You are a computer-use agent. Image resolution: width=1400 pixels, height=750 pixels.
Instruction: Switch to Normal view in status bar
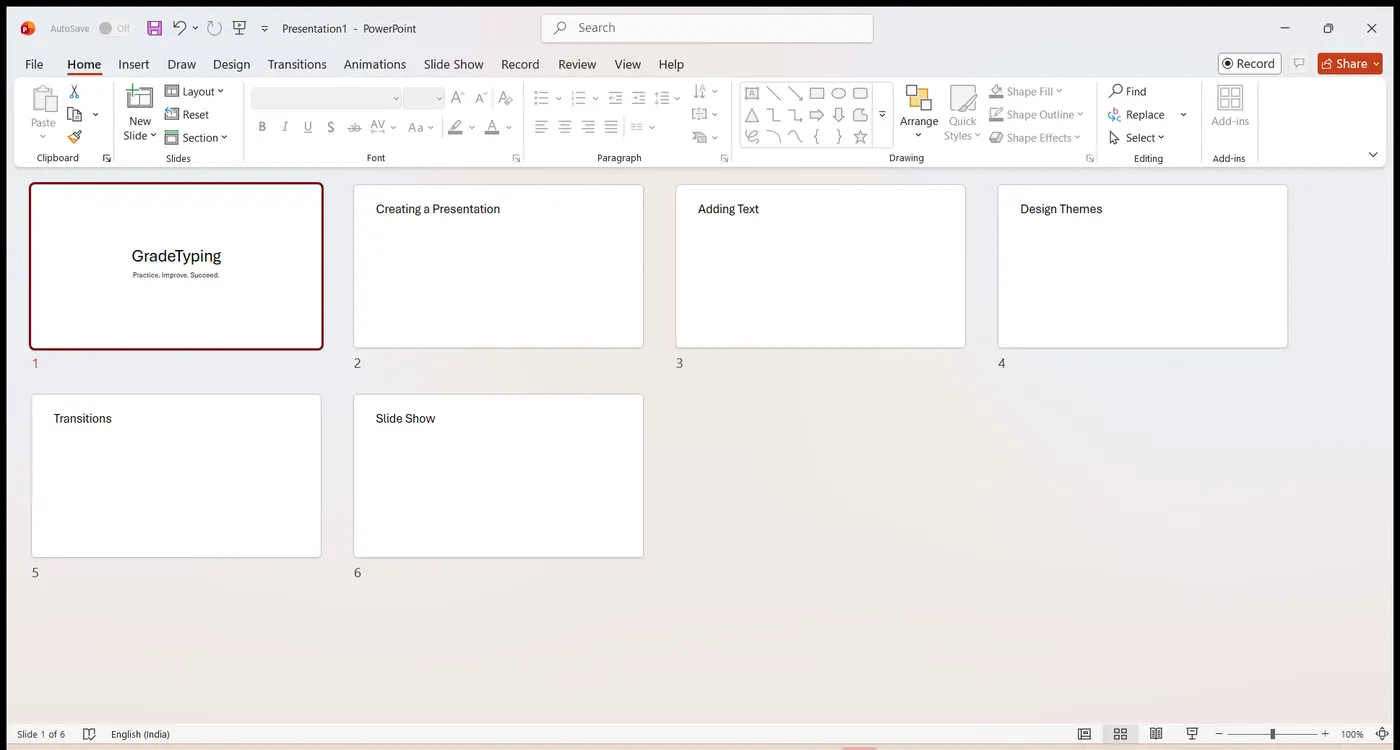coord(1084,734)
